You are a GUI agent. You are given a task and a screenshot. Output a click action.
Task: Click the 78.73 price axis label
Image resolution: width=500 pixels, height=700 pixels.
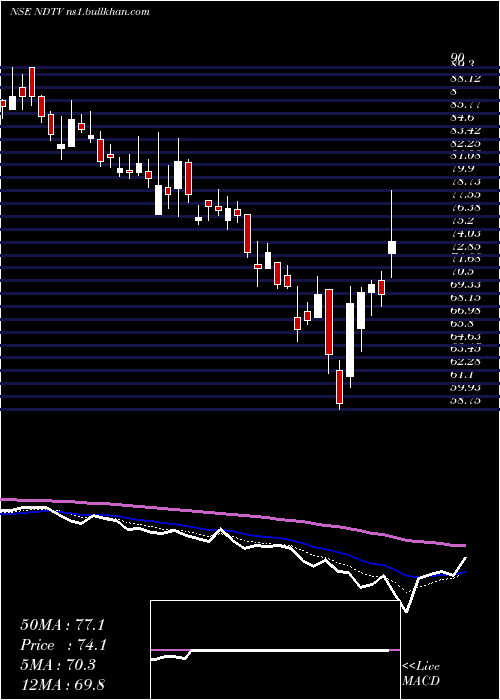(465, 182)
